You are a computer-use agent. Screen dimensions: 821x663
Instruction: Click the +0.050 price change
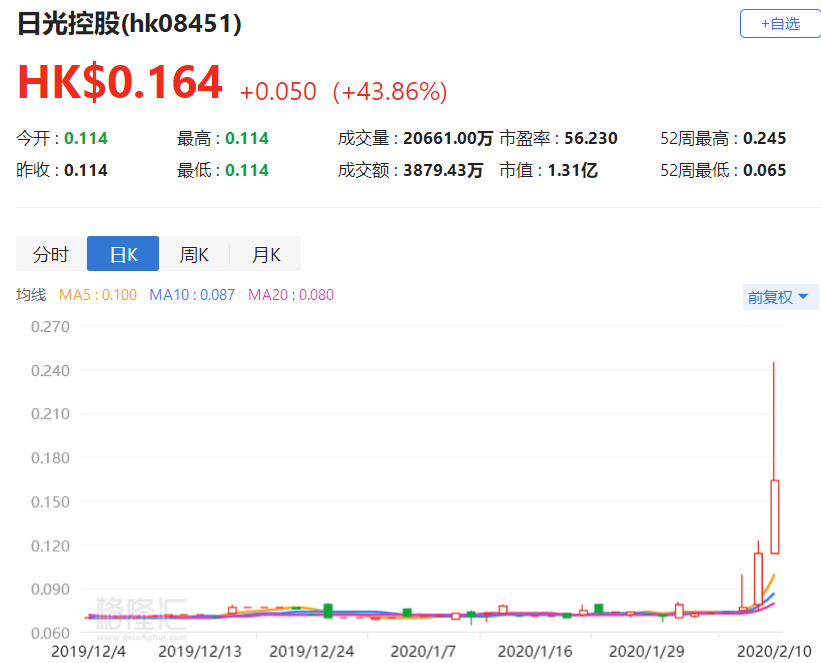point(278,92)
